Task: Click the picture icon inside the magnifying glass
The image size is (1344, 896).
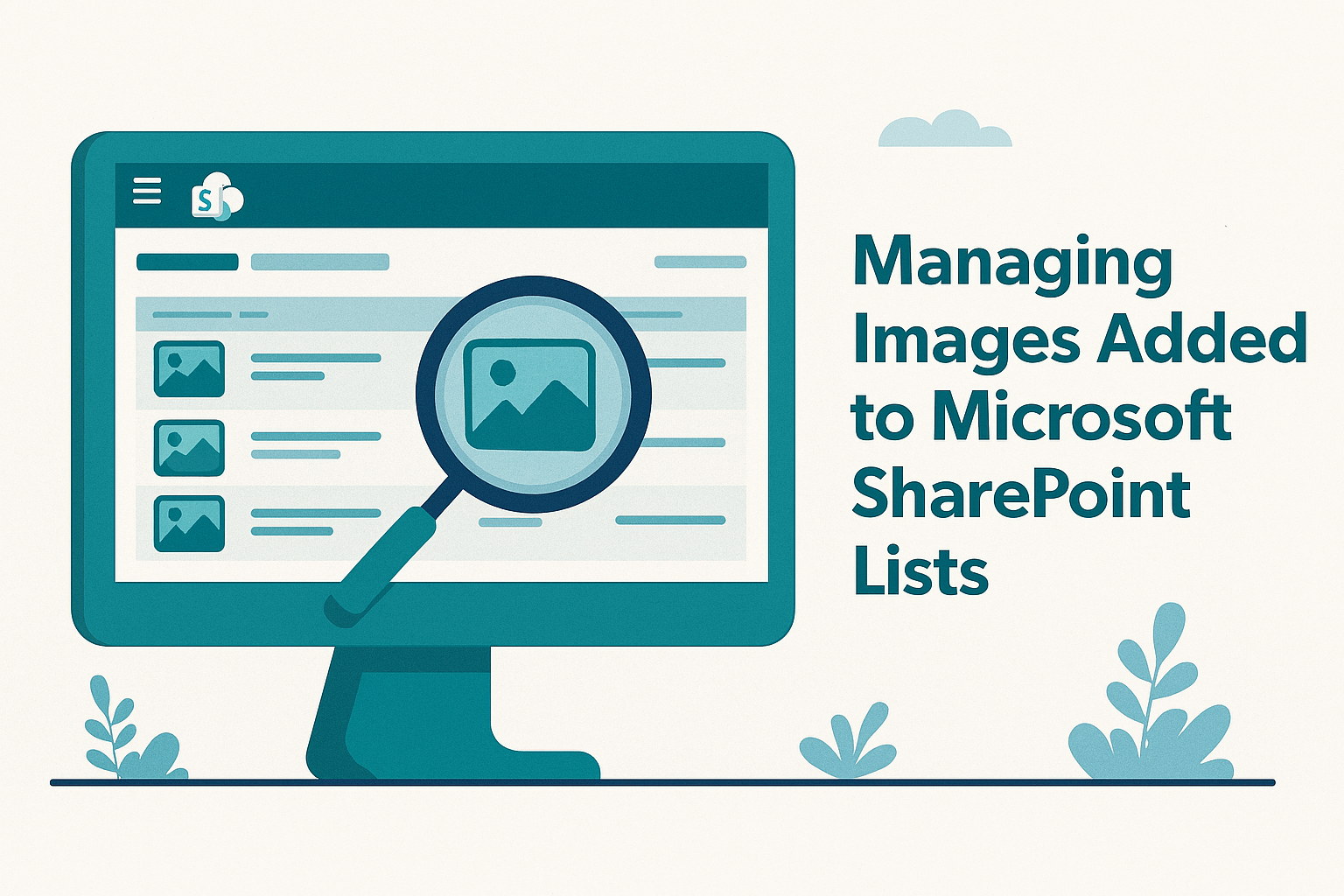Action: click(x=529, y=395)
